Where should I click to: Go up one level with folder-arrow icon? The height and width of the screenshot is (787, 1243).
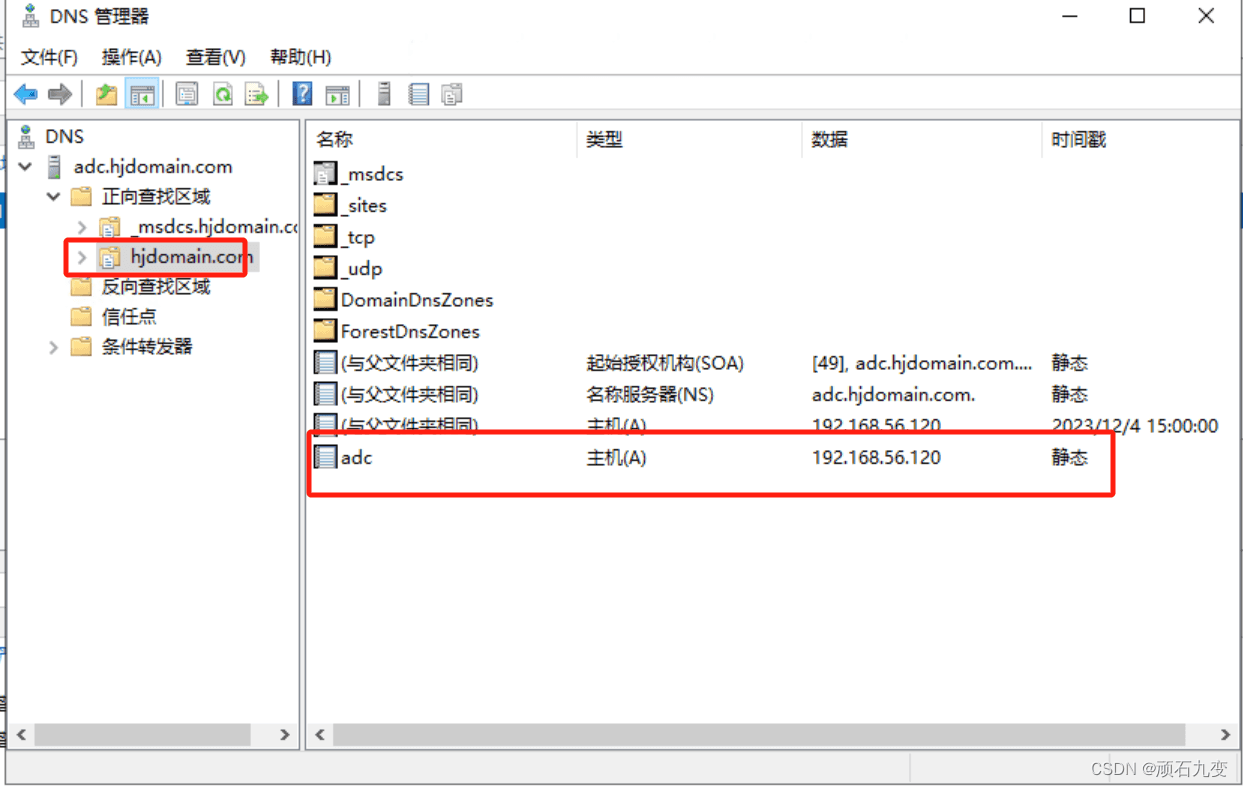(106, 95)
